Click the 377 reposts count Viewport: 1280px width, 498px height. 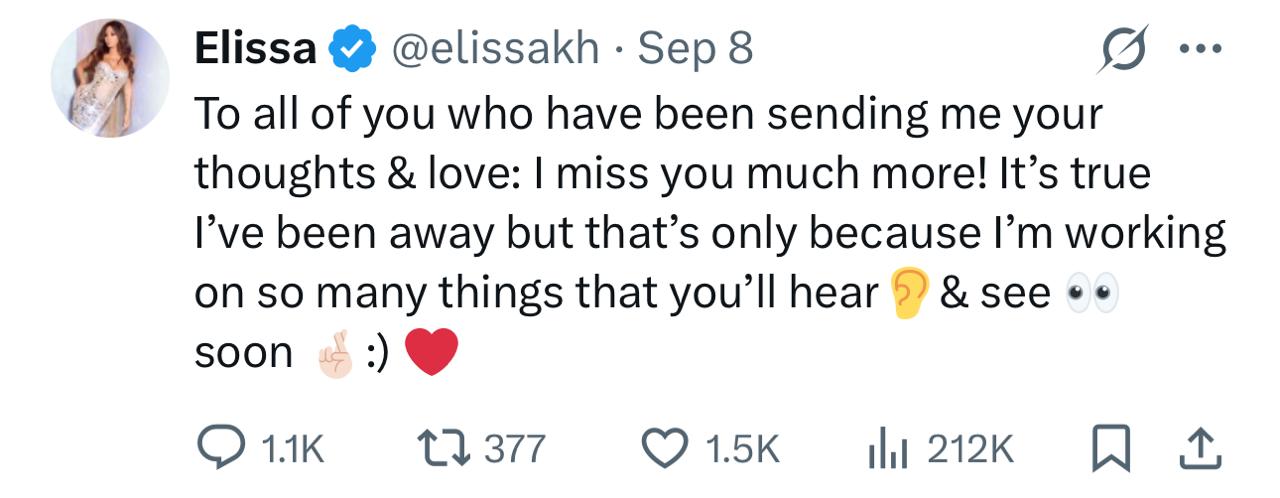coord(516,448)
